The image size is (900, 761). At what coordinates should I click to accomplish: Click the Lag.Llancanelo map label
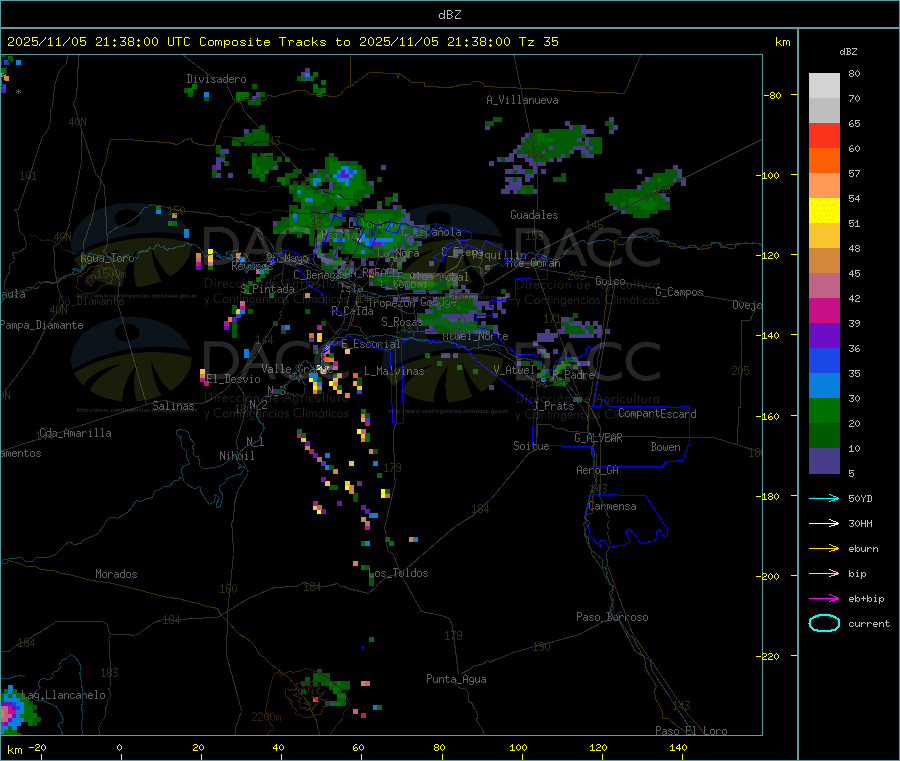pyautogui.click(x=64, y=695)
